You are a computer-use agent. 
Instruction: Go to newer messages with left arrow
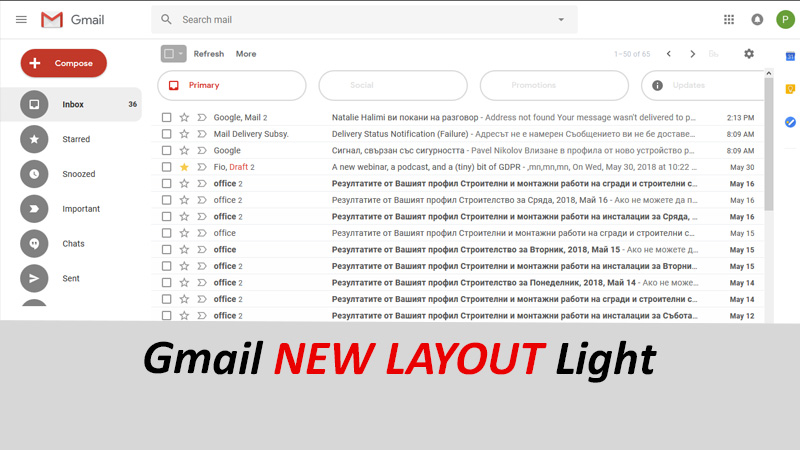tap(668, 54)
